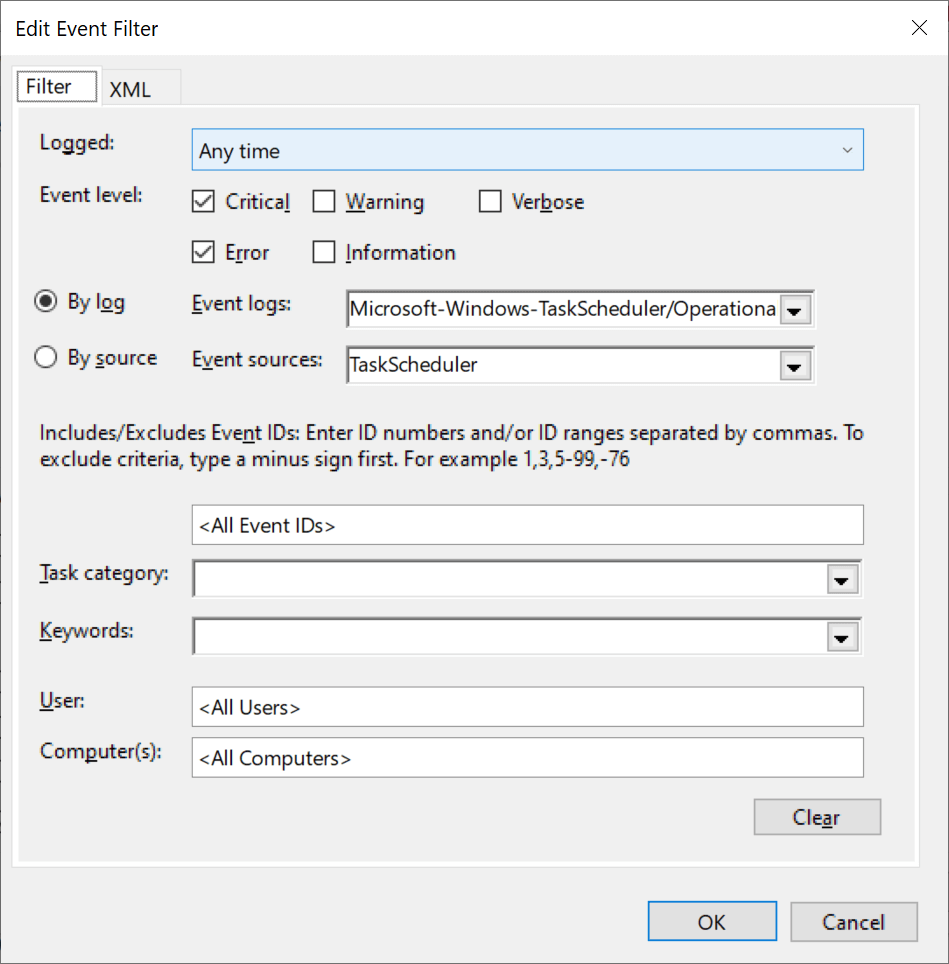Image resolution: width=949 pixels, height=964 pixels.
Task: Select the By source radio button
Action: click(45, 357)
